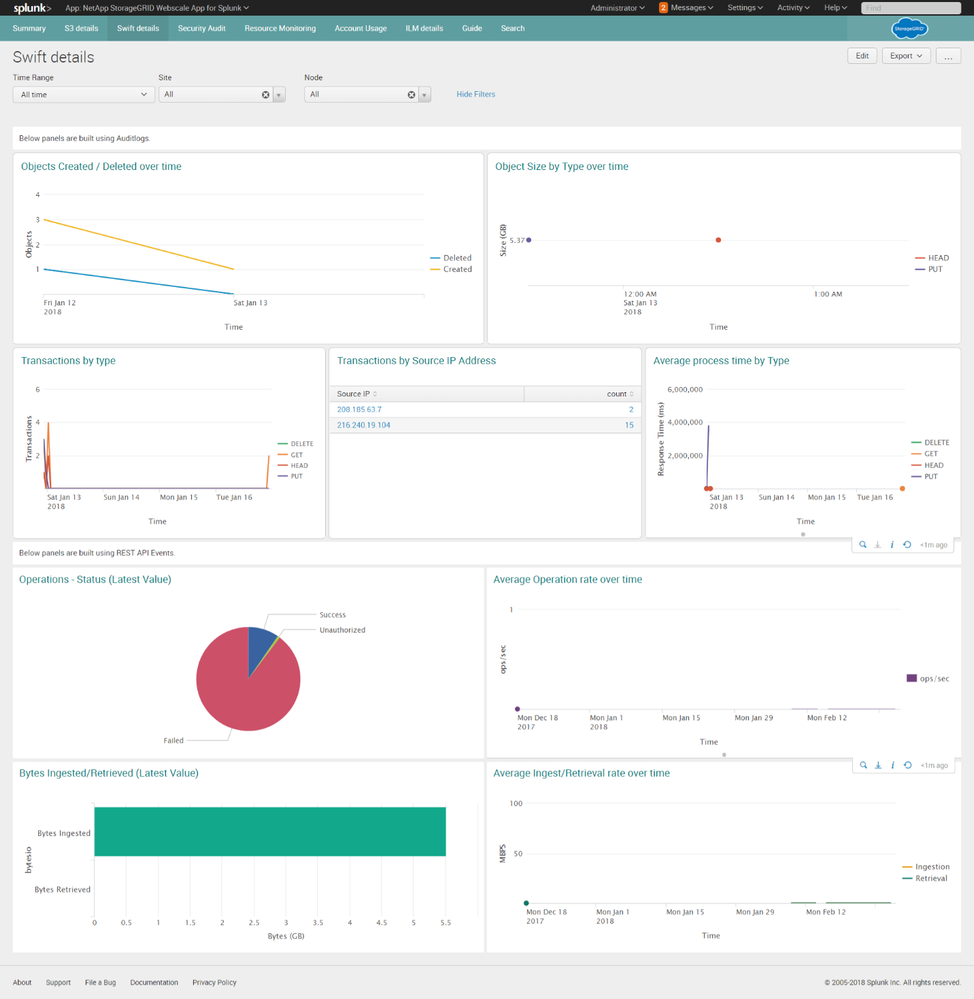Click the Find search field
Screen dimensions: 974x999
click(910, 8)
